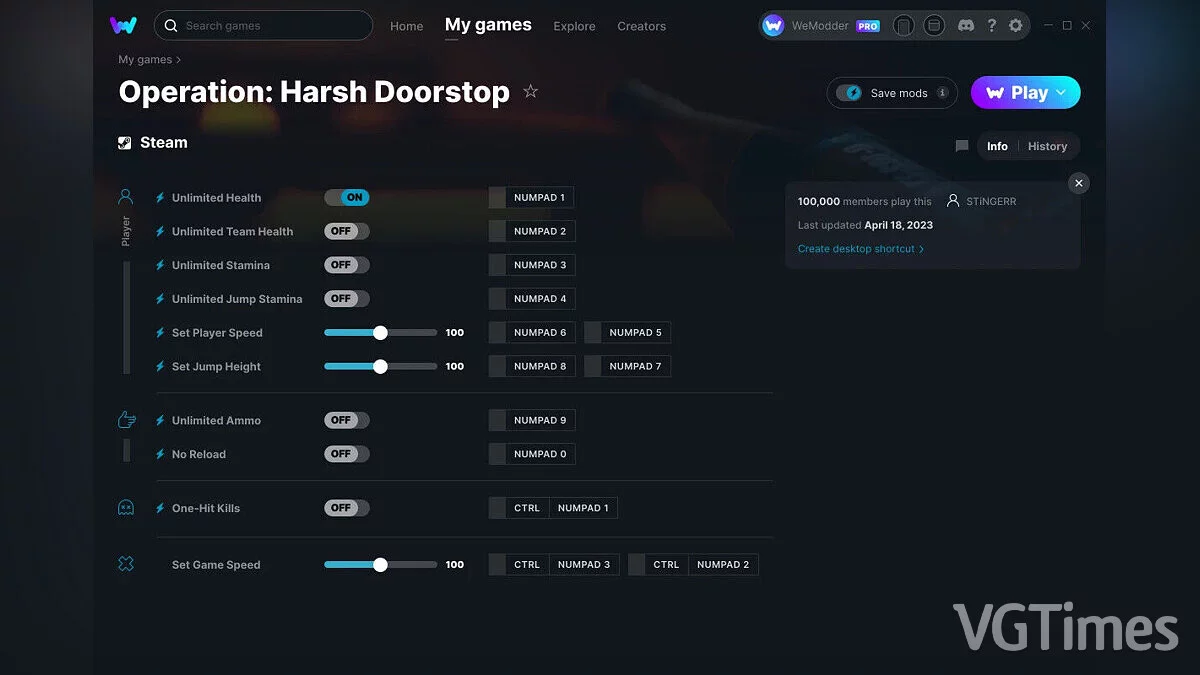Switch to the History tab
The image size is (1200, 675).
point(1047,146)
